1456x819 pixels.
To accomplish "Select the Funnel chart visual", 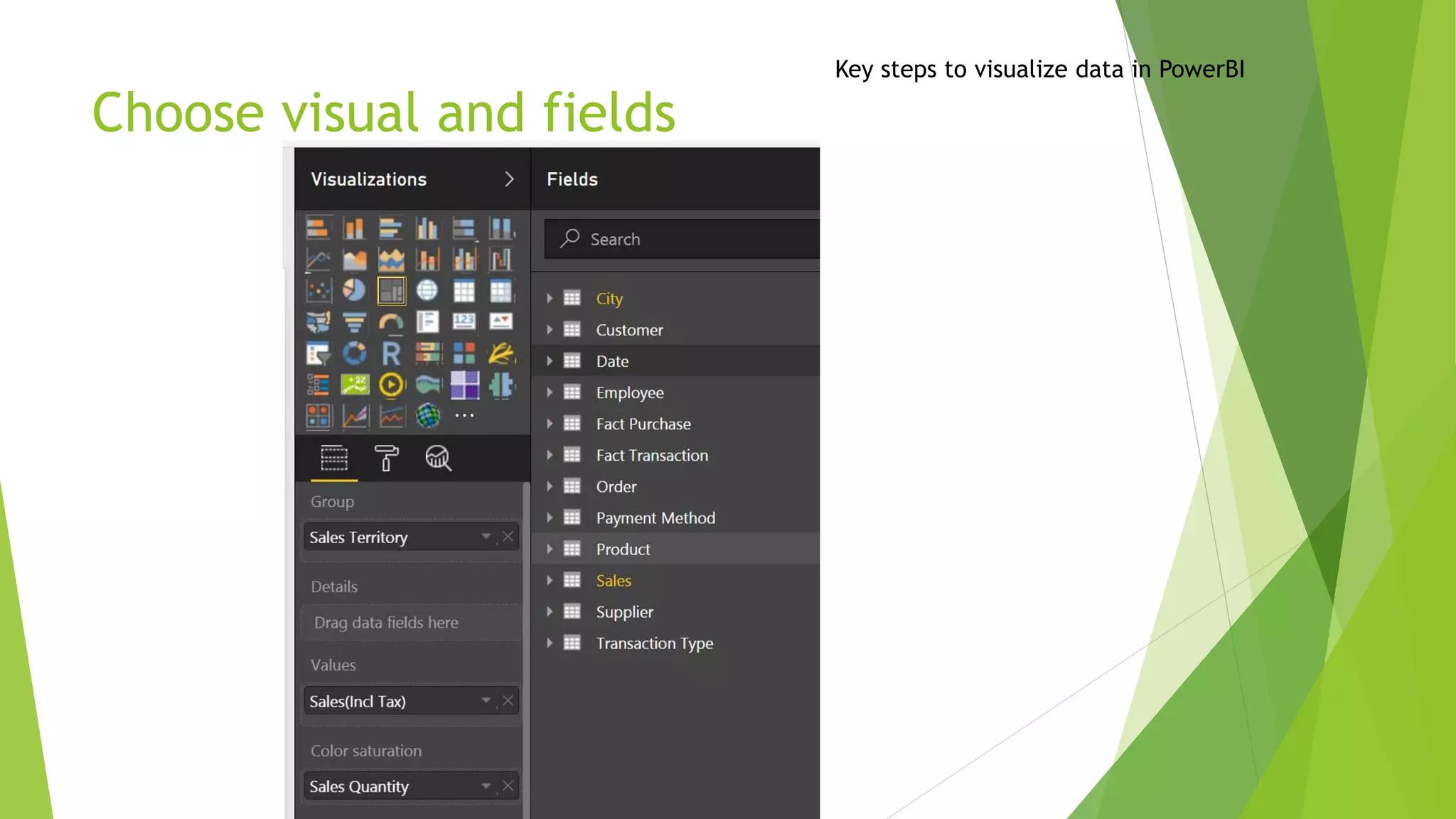I will pyautogui.click(x=354, y=322).
